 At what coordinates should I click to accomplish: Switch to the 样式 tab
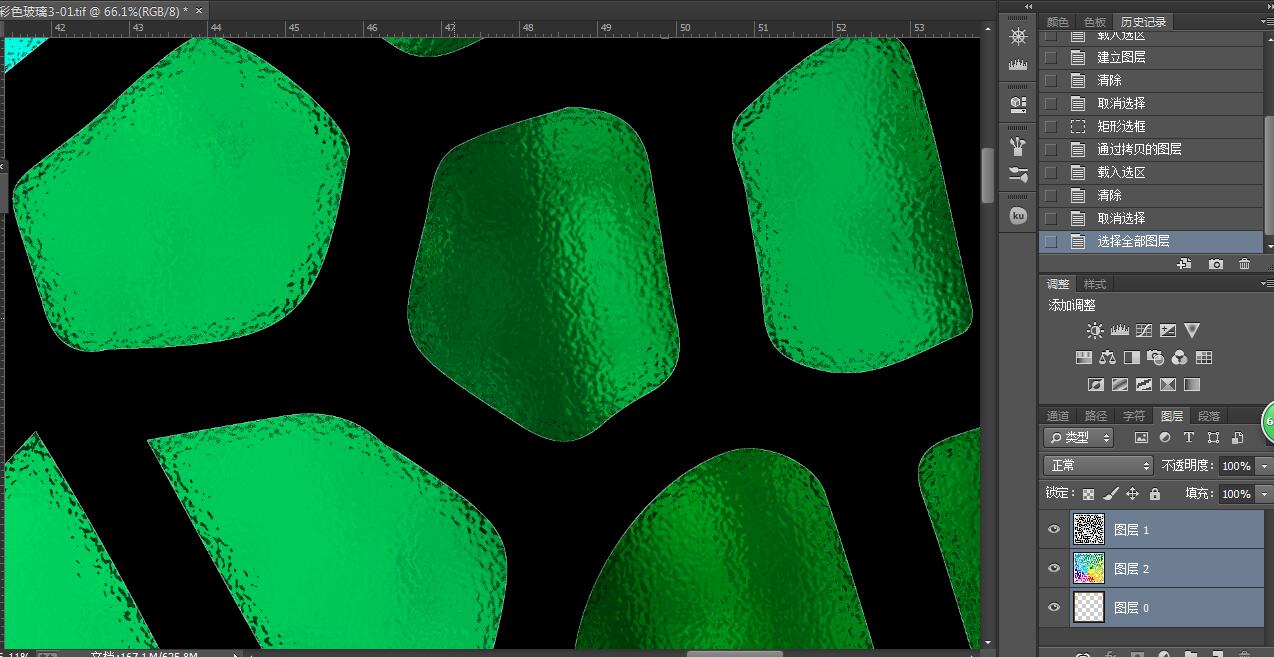pos(1096,285)
